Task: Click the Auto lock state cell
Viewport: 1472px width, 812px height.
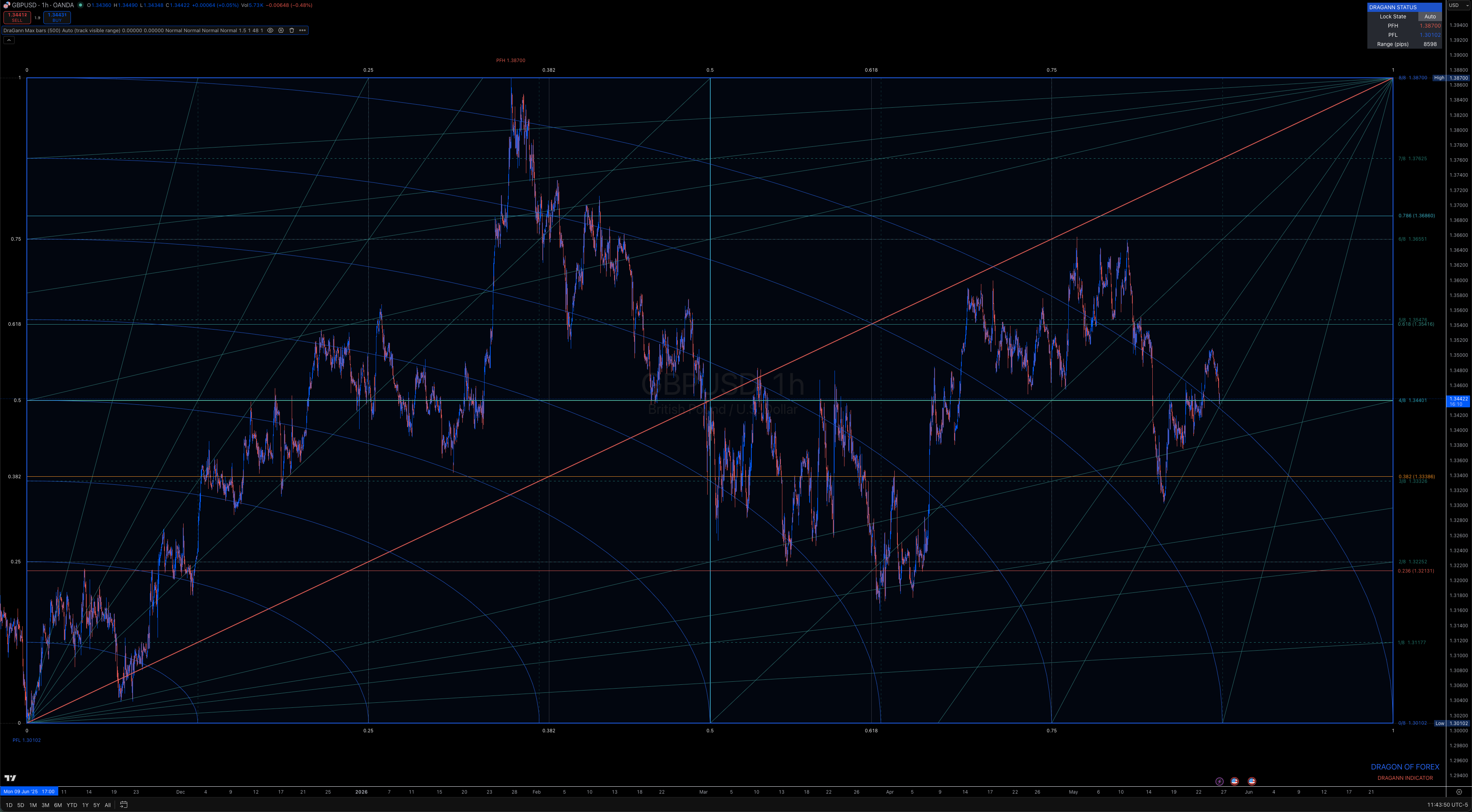Action: 1430,16
